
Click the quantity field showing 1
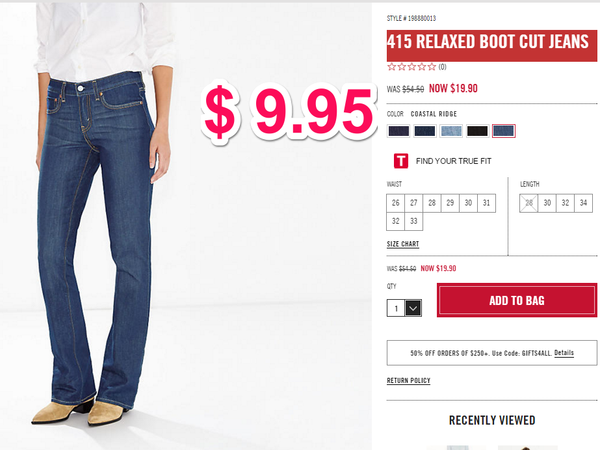(x=396, y=308)
